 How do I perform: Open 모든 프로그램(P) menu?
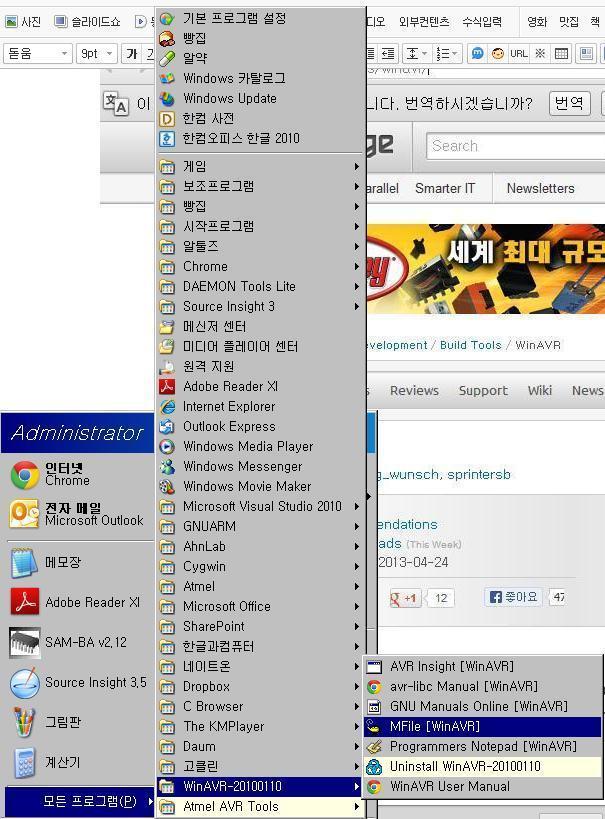[79, 801]
